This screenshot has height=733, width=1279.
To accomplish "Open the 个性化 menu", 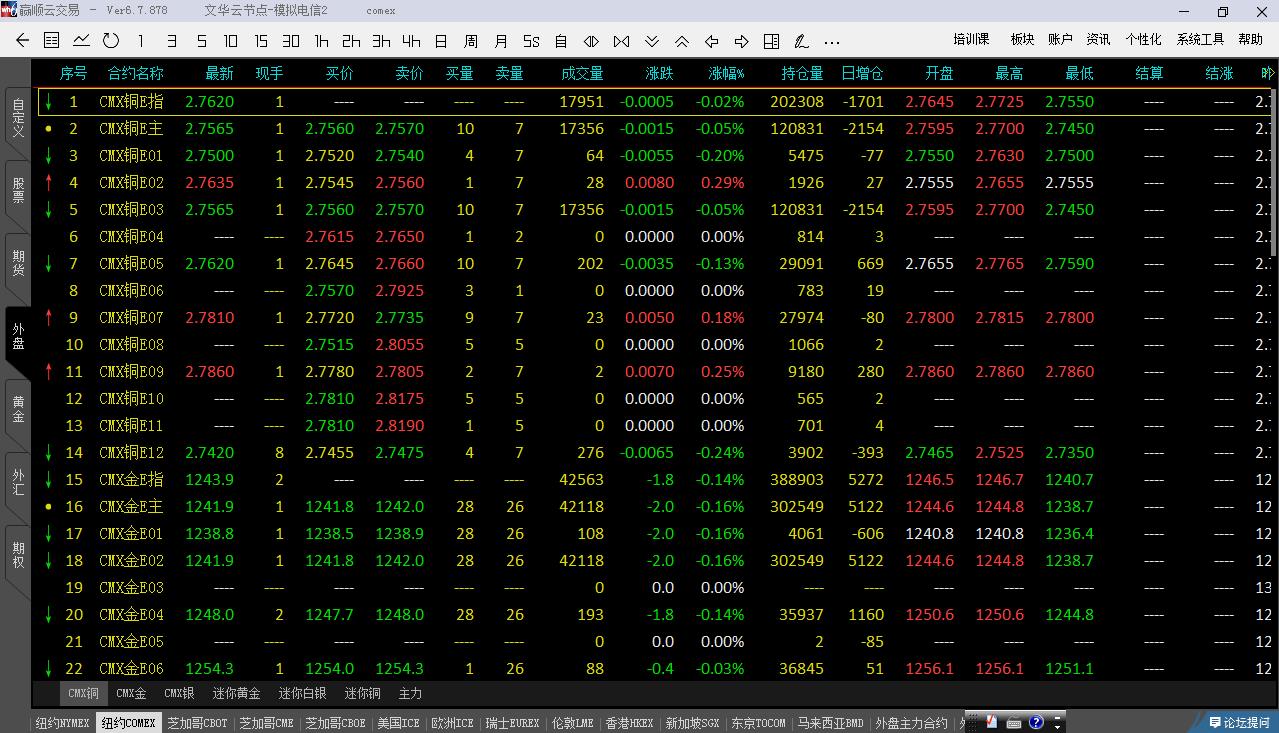I will pos(1143,39).
